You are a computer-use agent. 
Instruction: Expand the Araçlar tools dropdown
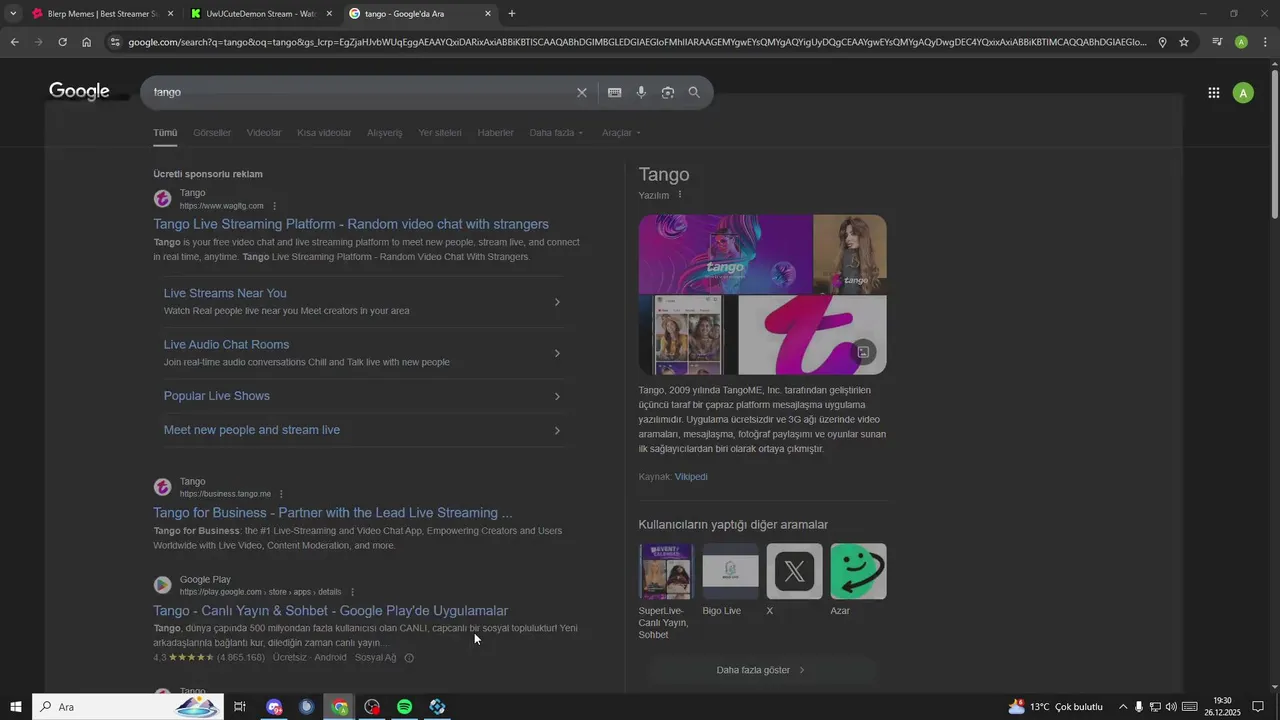coord(621,133)
